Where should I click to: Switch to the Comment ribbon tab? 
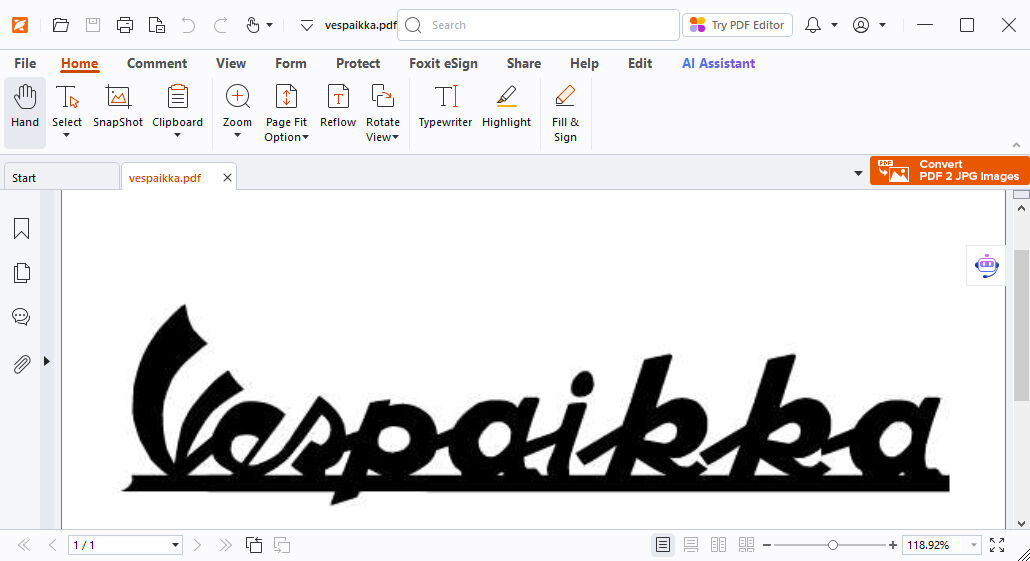tap(157, 63)
